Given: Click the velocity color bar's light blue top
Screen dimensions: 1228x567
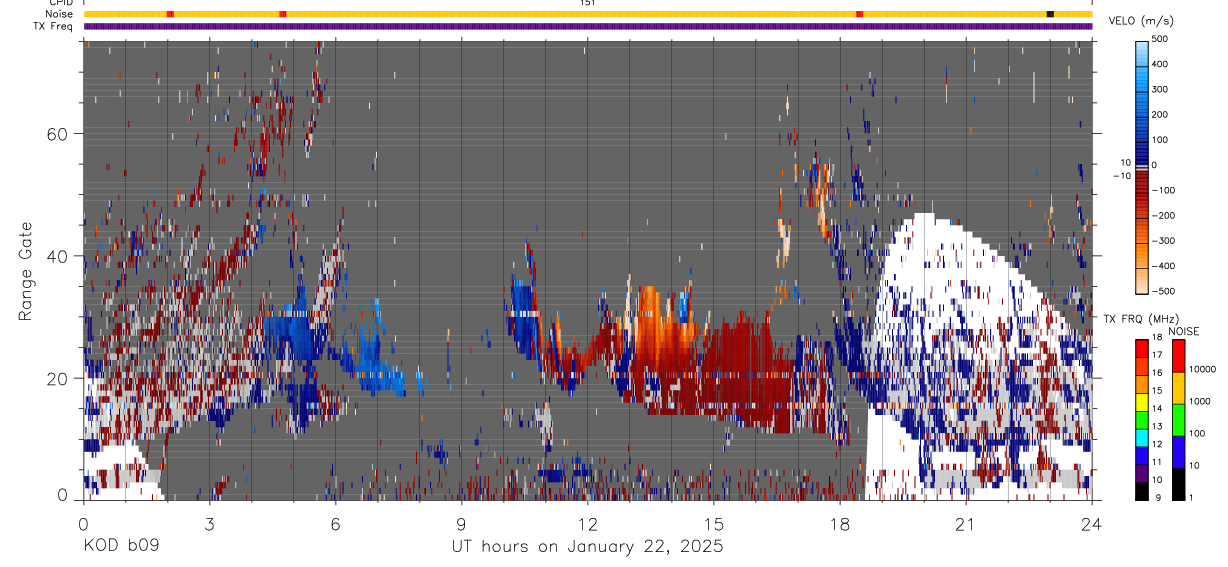Looking at the screenshot, I should pos(1142,55).
